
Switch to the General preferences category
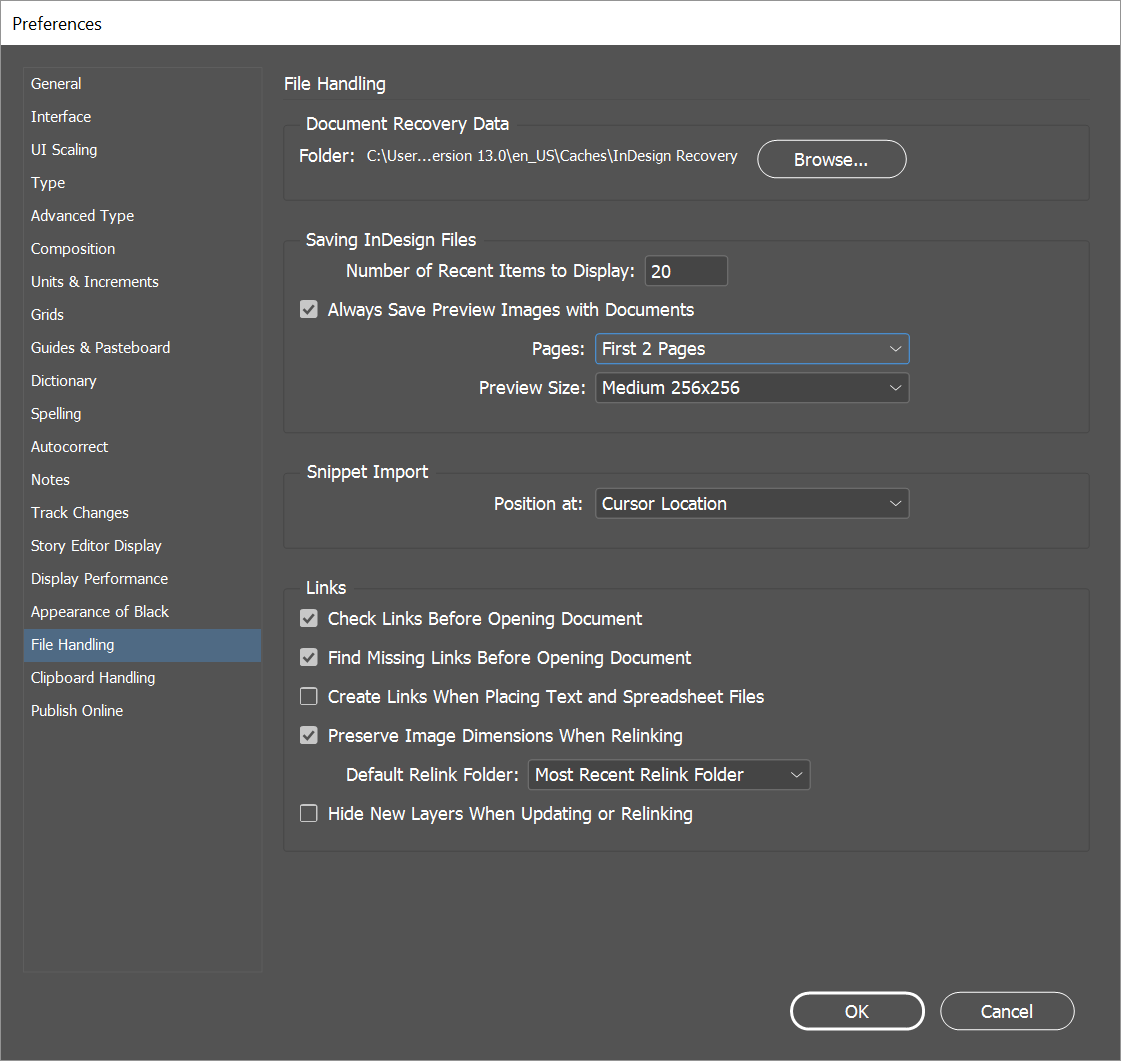click(x=56, y=84)
